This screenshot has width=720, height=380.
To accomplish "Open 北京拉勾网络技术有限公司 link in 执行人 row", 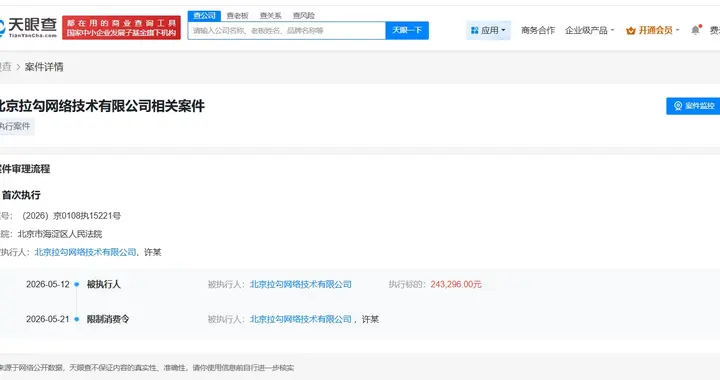I will point(85,252).
